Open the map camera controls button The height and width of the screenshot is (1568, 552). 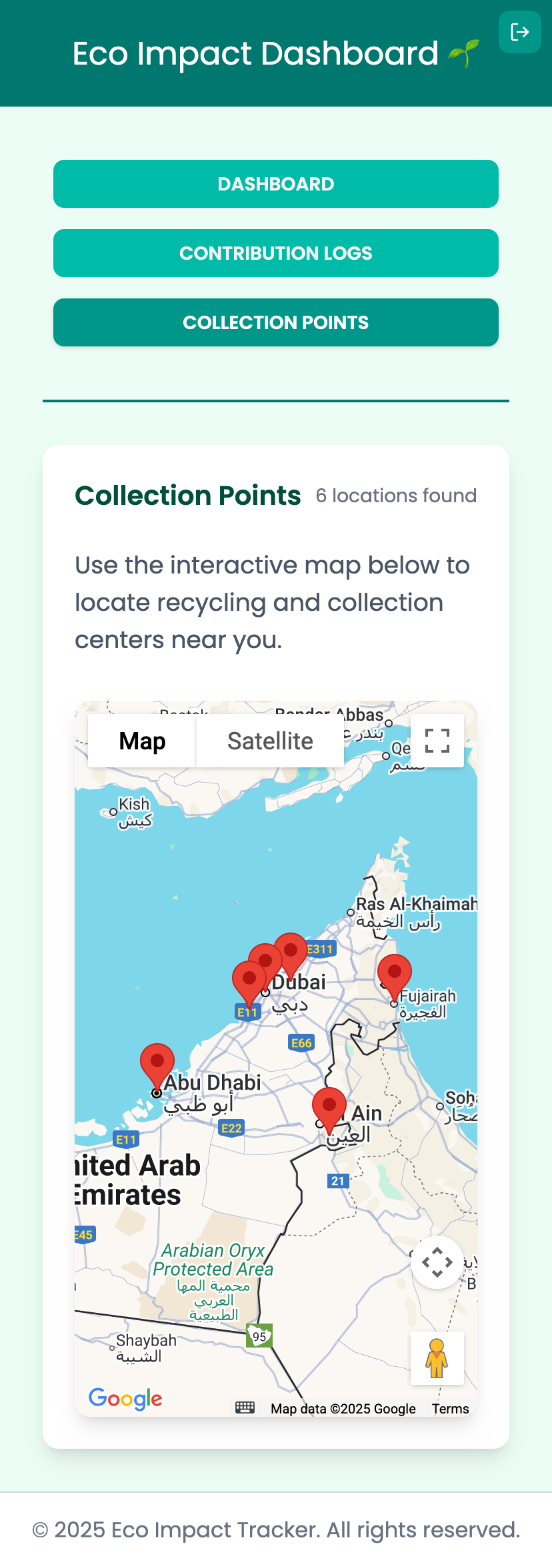pyautogui.click(x=437, y=1262)
